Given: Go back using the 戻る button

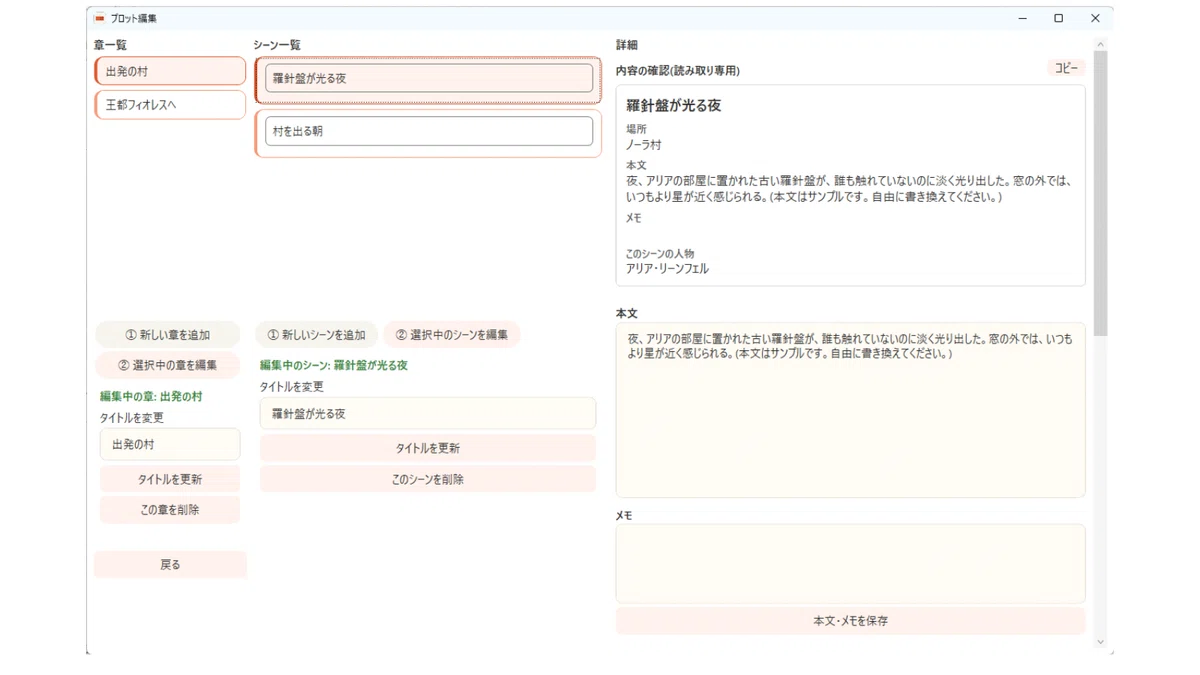Looking at the screenshot, I should pyautogui.click(x=170, y=564).
